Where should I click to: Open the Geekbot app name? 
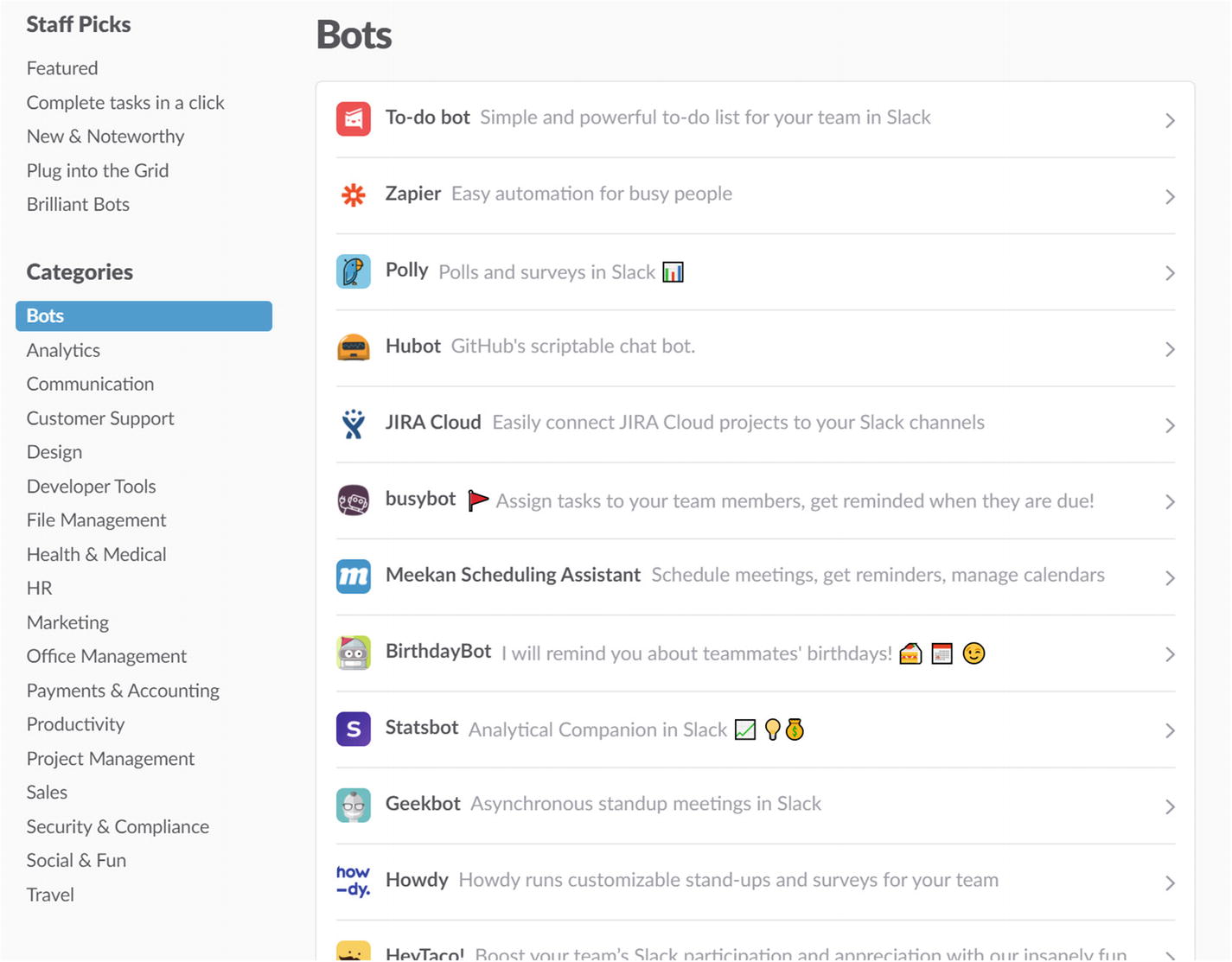tap(423, 803)
